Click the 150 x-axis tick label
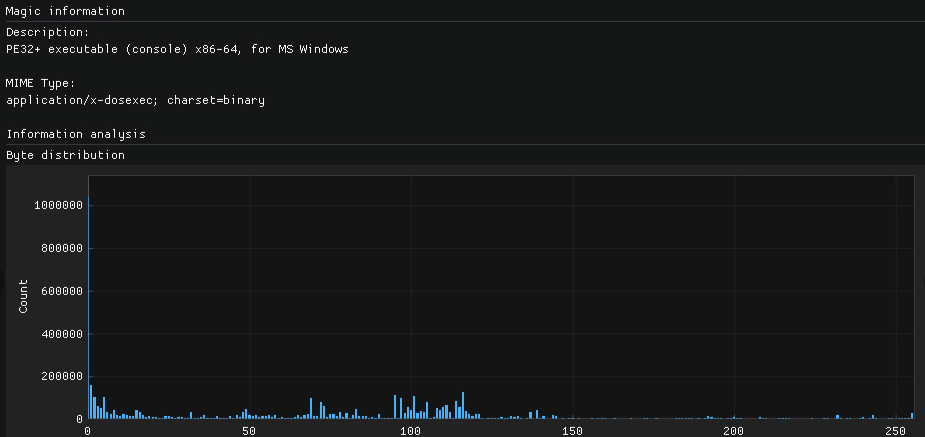The height and width of the screenshot is (437, 925). (x=572, y=431)
